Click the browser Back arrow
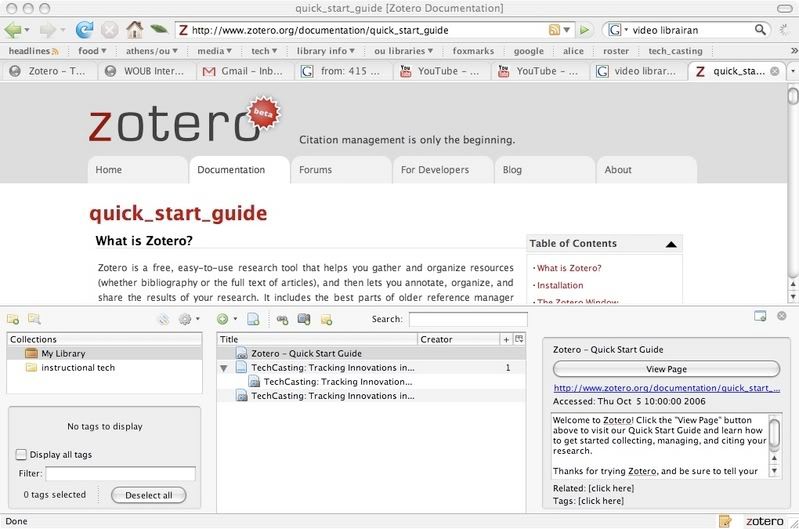The height and width of the screenshot is (529, 799). (x=13, y=30)
